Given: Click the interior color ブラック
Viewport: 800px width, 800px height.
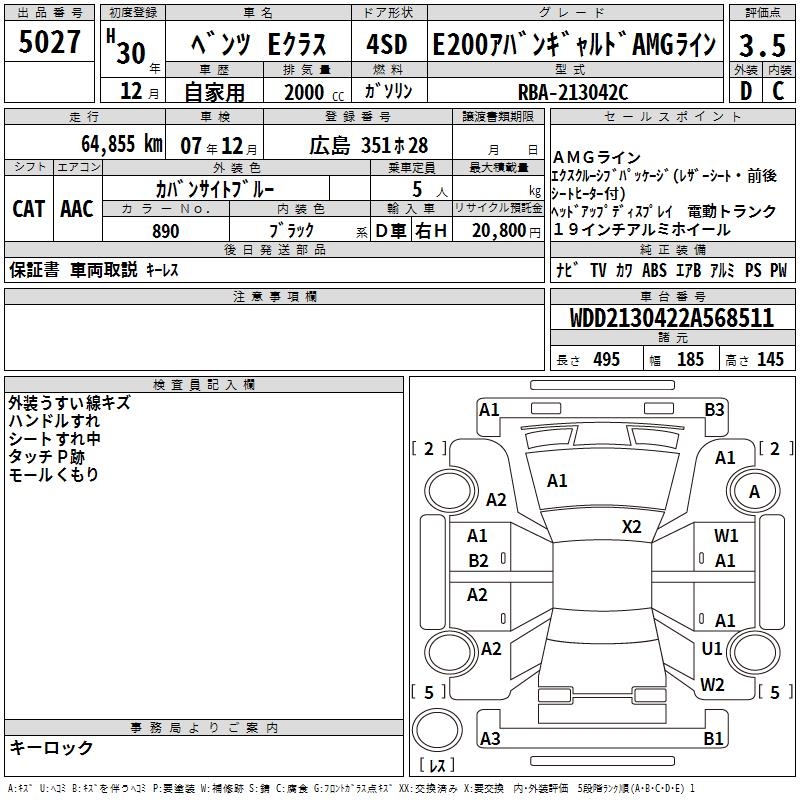Looking at the screenshot, I should (x=291, y=231).
